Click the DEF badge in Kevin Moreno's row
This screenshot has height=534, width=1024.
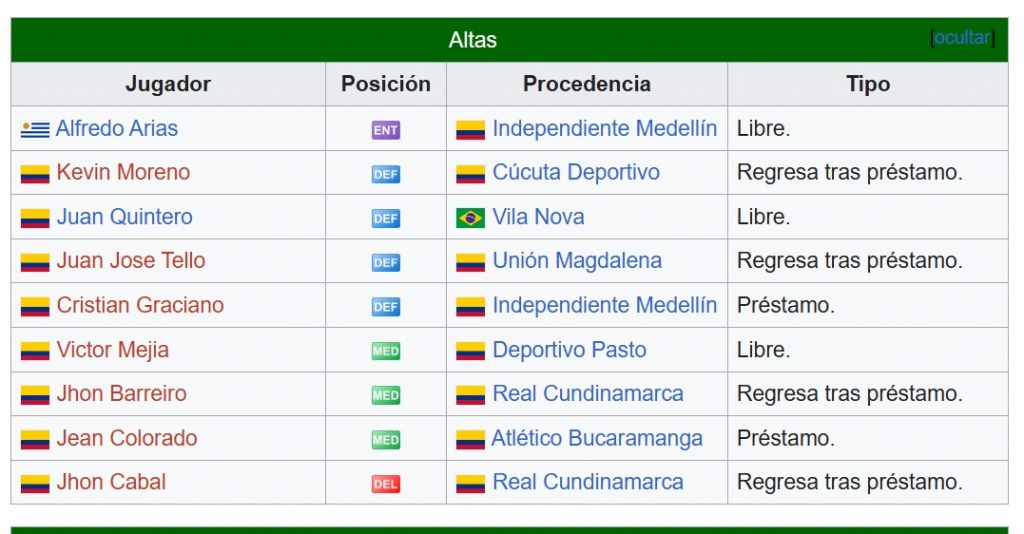click(x=385, y=174)
